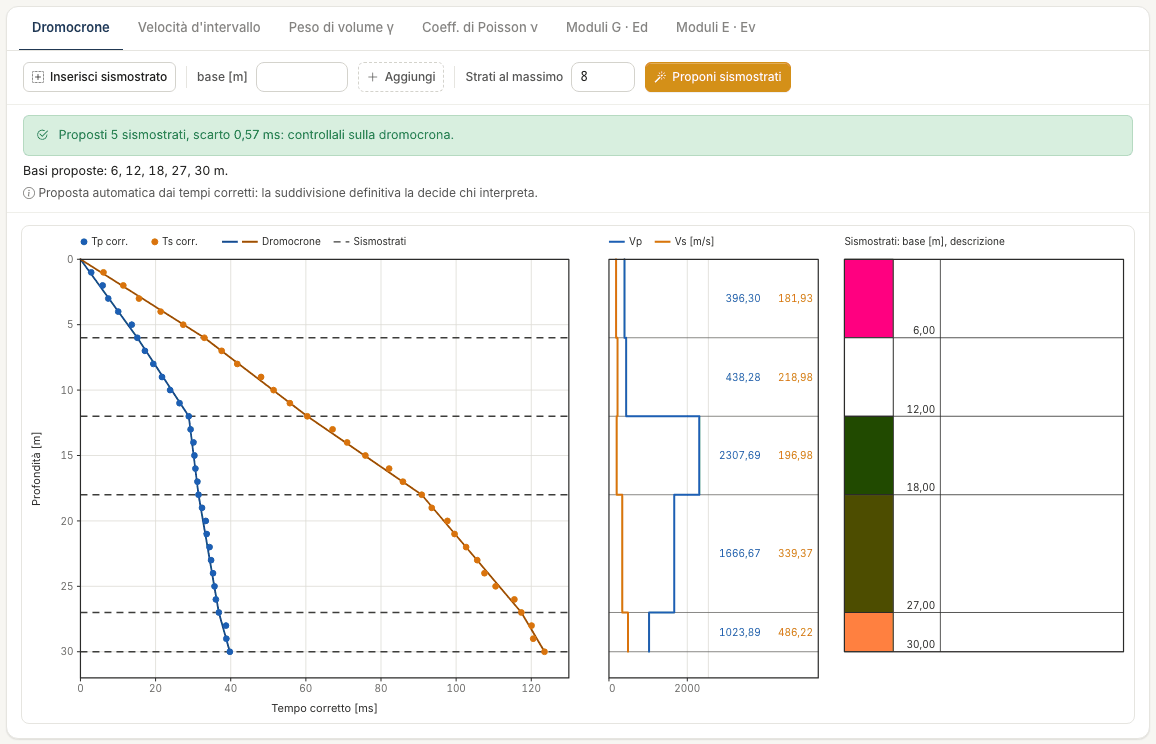Screen dimensions: 1156x744
Task: Click the Tempo corretto [ms] axis label
Action: [324, 709]
